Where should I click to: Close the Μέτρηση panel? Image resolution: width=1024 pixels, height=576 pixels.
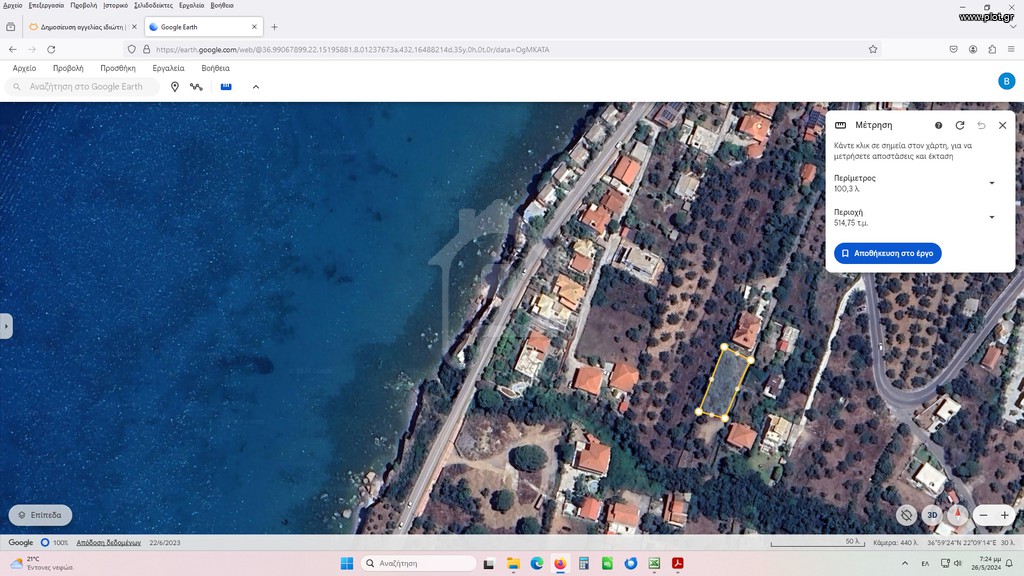pyautogui.click(x=1002, y=125)
